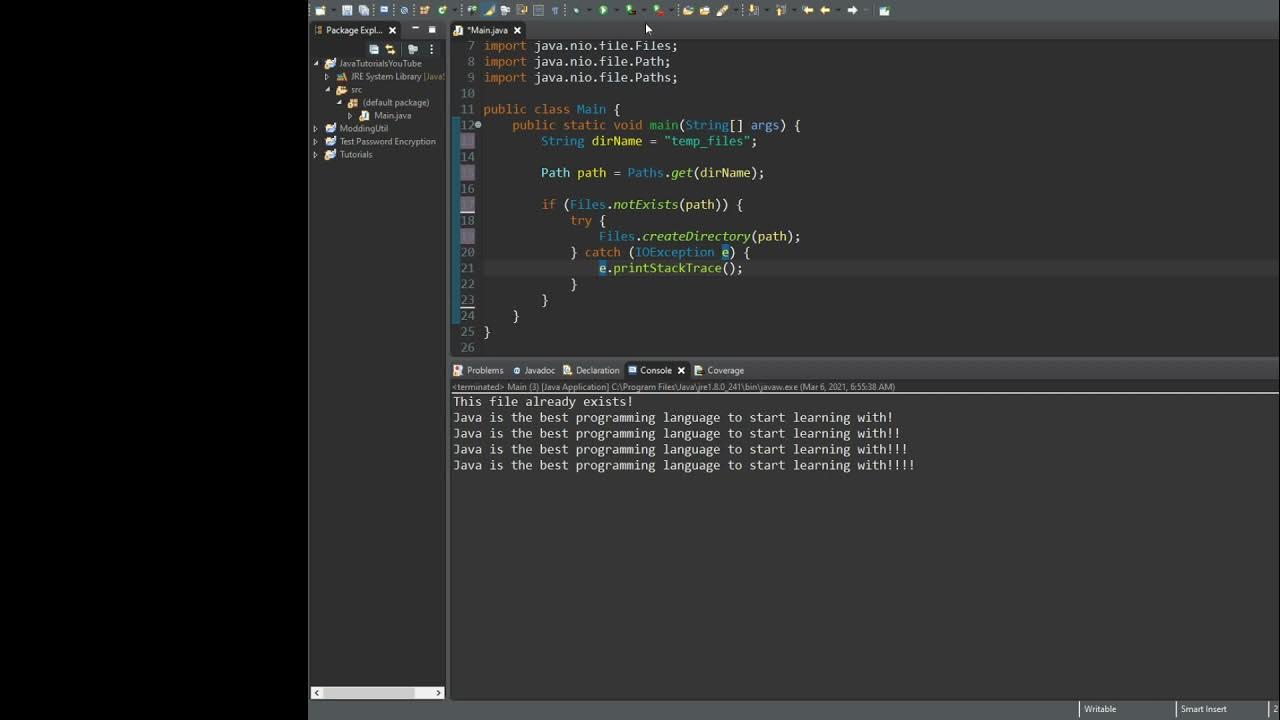Switch to the Declaration tab
The image size is (1280, 720).
pos(591,370)
